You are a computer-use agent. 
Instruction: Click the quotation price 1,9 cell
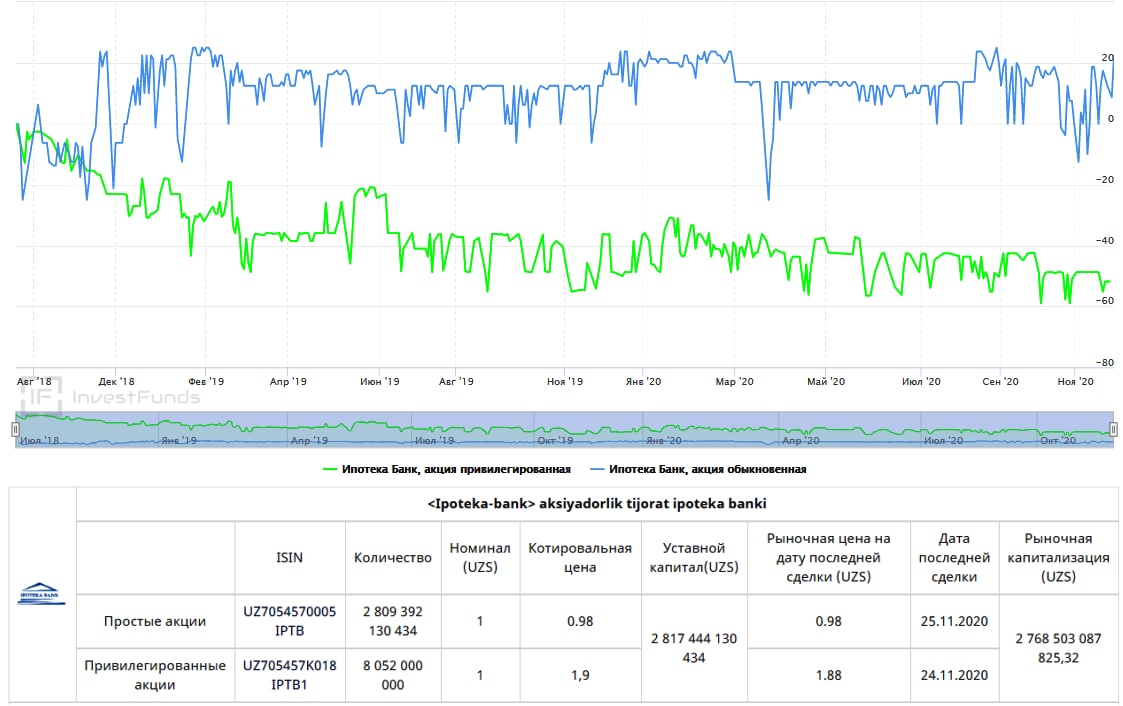580,675
